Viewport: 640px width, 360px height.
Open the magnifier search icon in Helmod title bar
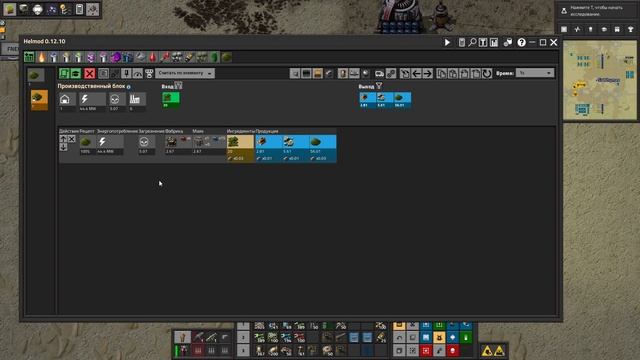pyautogui.click(x=472, y=42)
